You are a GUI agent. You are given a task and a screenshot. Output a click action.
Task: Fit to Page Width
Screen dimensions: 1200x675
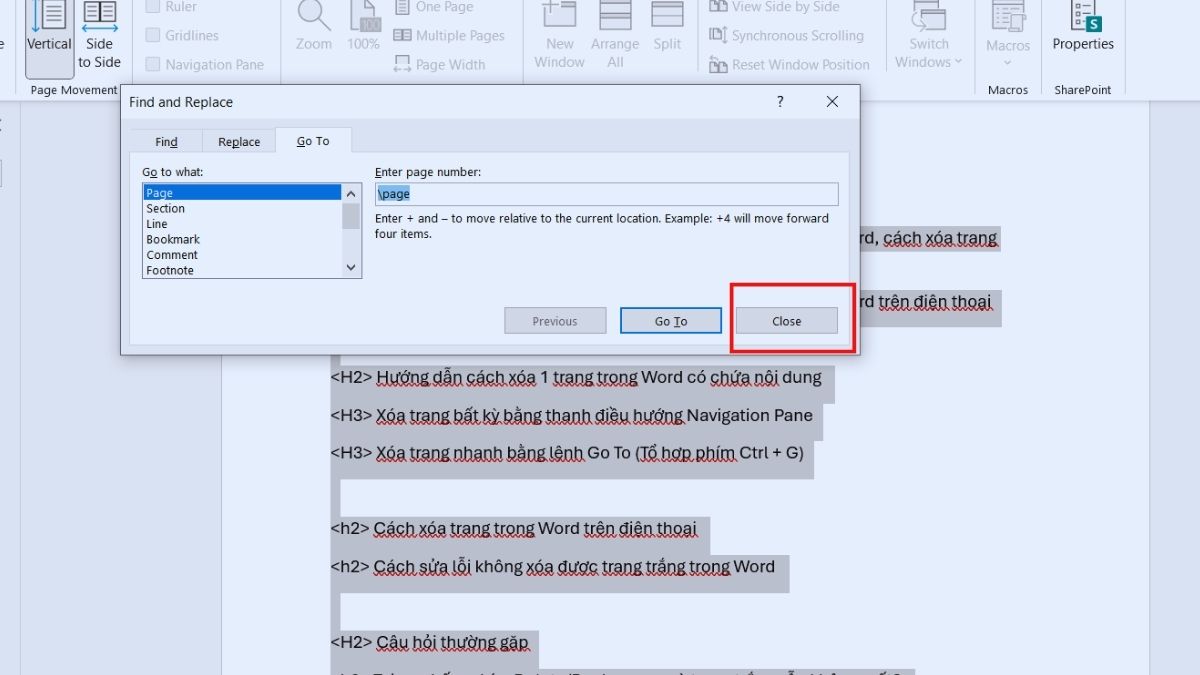click(439, 64)
